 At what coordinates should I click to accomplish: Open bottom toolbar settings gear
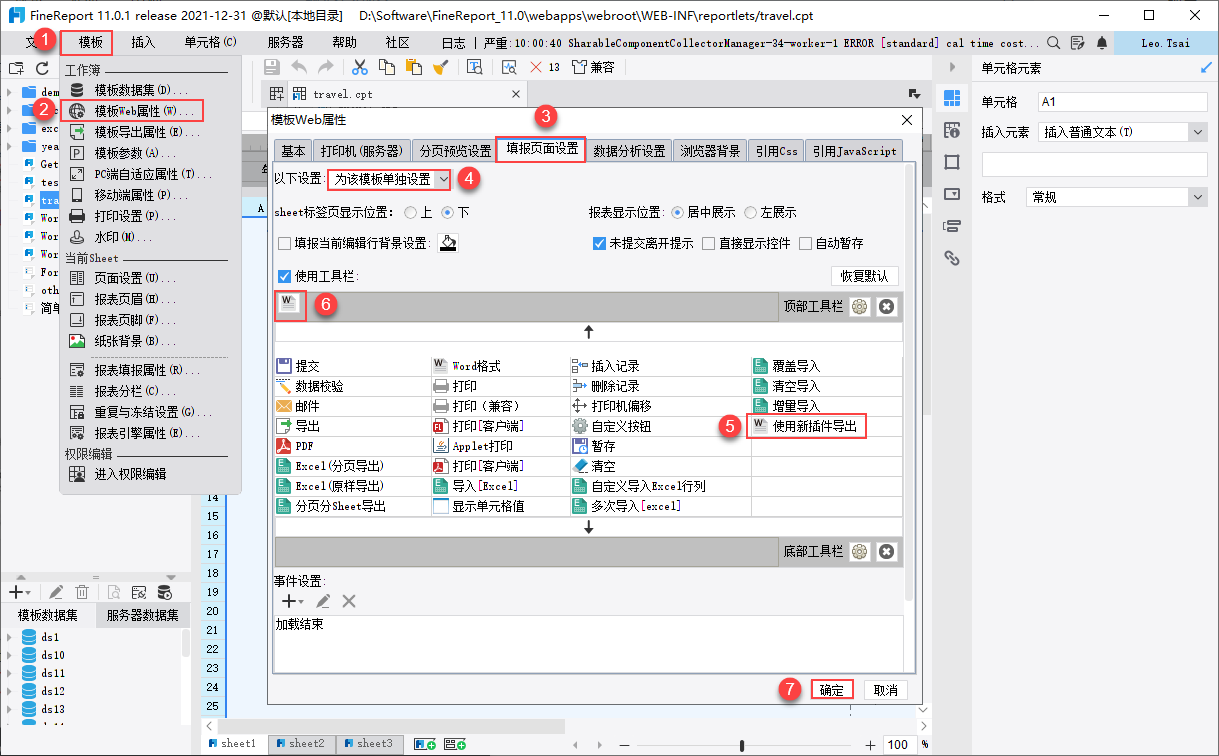pyautogui.click(x=859, y=551)
